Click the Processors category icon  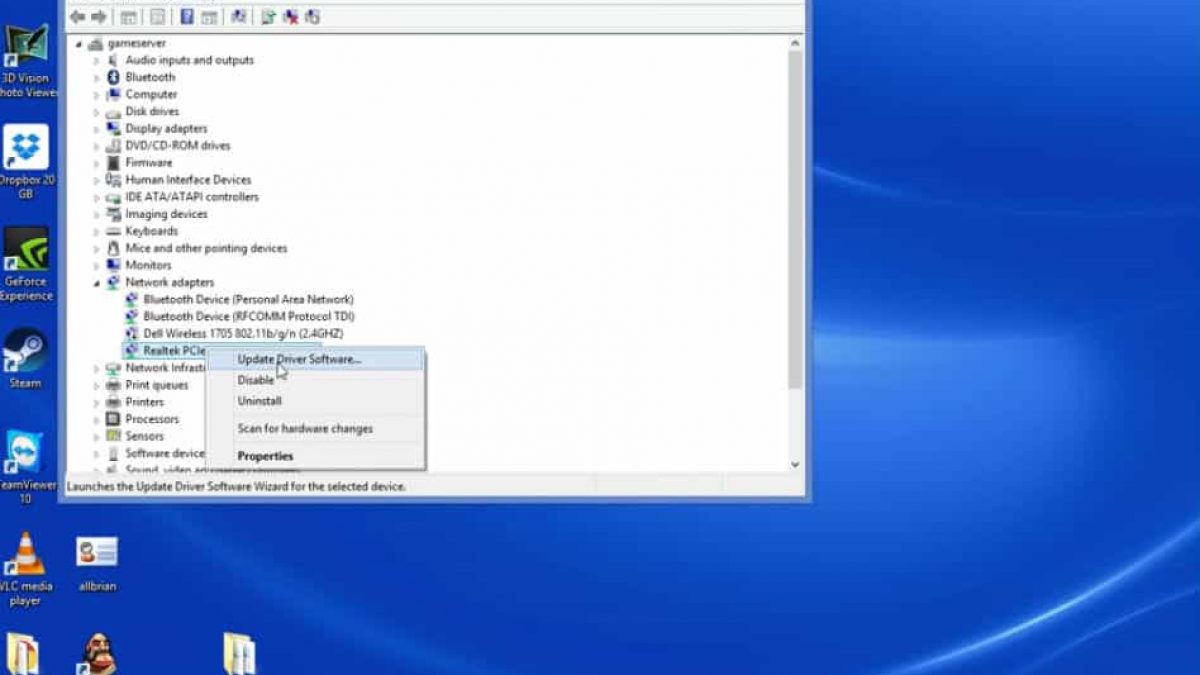click(114, 419)
